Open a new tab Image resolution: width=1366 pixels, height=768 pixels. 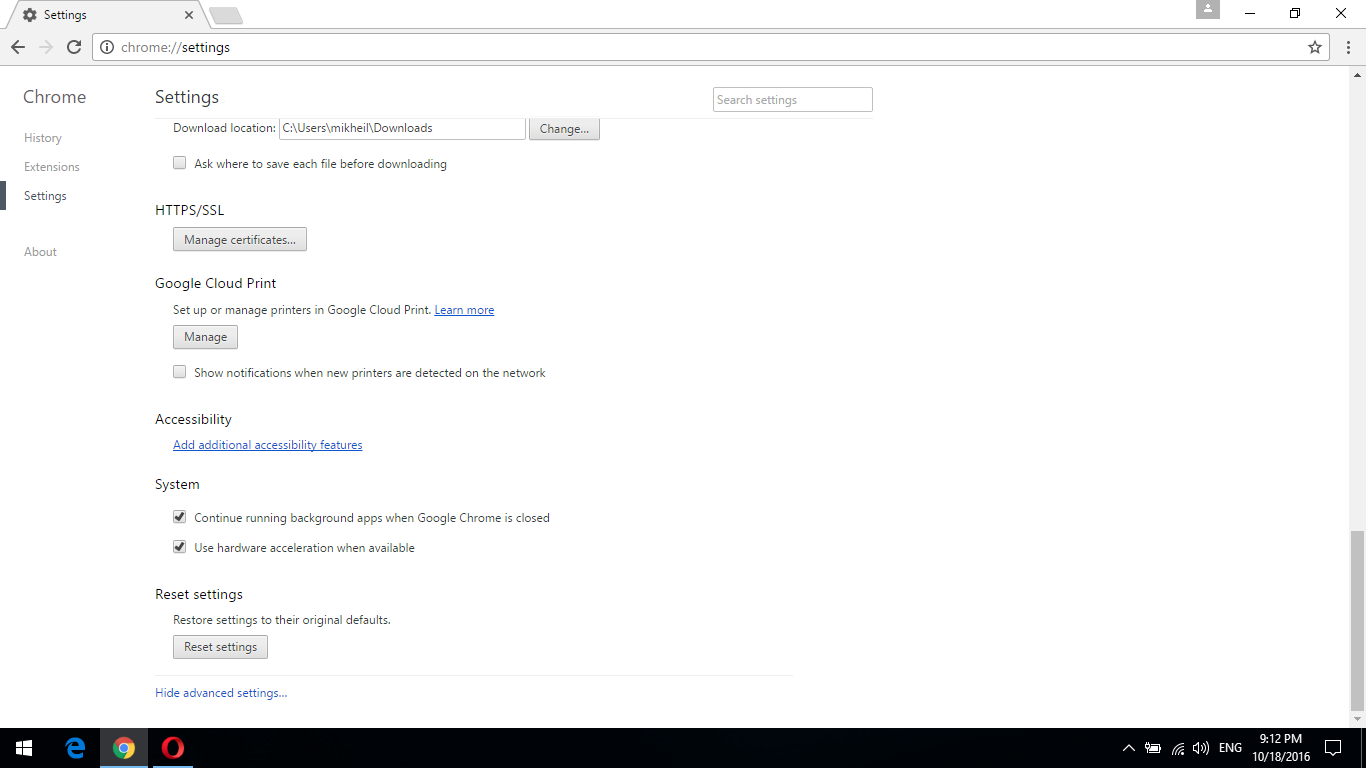pyautogui.click(x=226, y=16)
